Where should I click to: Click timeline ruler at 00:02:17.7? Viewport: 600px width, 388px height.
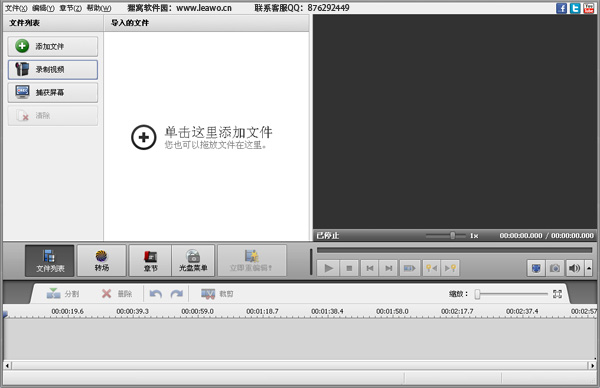pos(457,312)
